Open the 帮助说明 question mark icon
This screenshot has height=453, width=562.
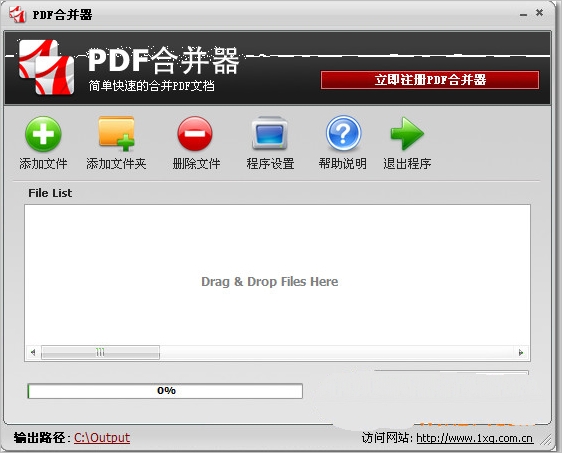343,133
